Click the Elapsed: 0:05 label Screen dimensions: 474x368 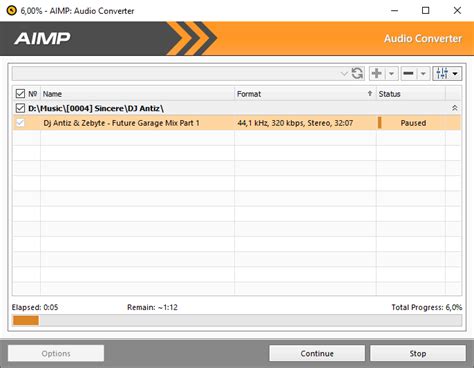point(35,307)
